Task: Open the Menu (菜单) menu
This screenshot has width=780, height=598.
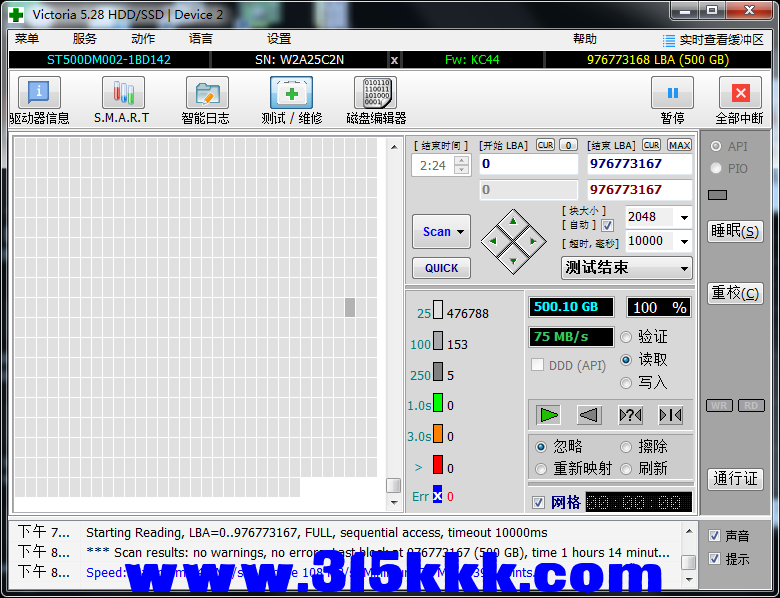Action: click(27, 39)
